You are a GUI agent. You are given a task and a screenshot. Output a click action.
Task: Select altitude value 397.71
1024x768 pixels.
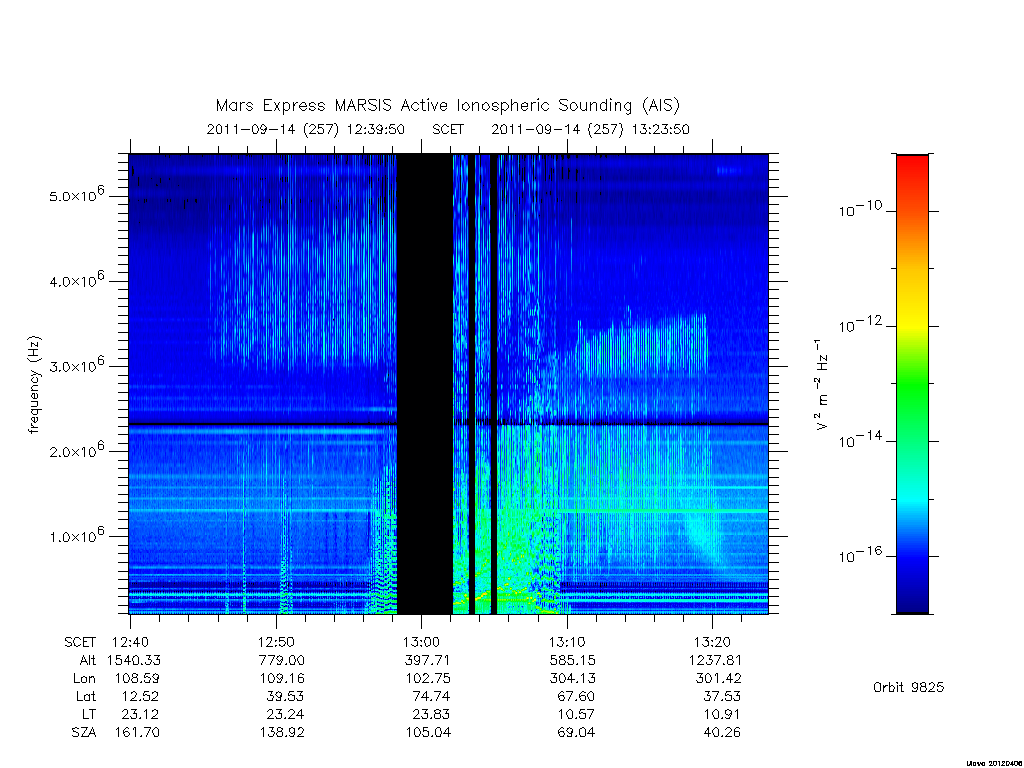[x=427, y=660]
